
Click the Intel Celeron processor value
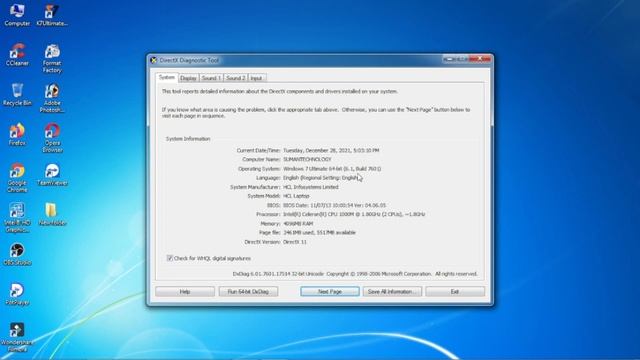[354, 214]
